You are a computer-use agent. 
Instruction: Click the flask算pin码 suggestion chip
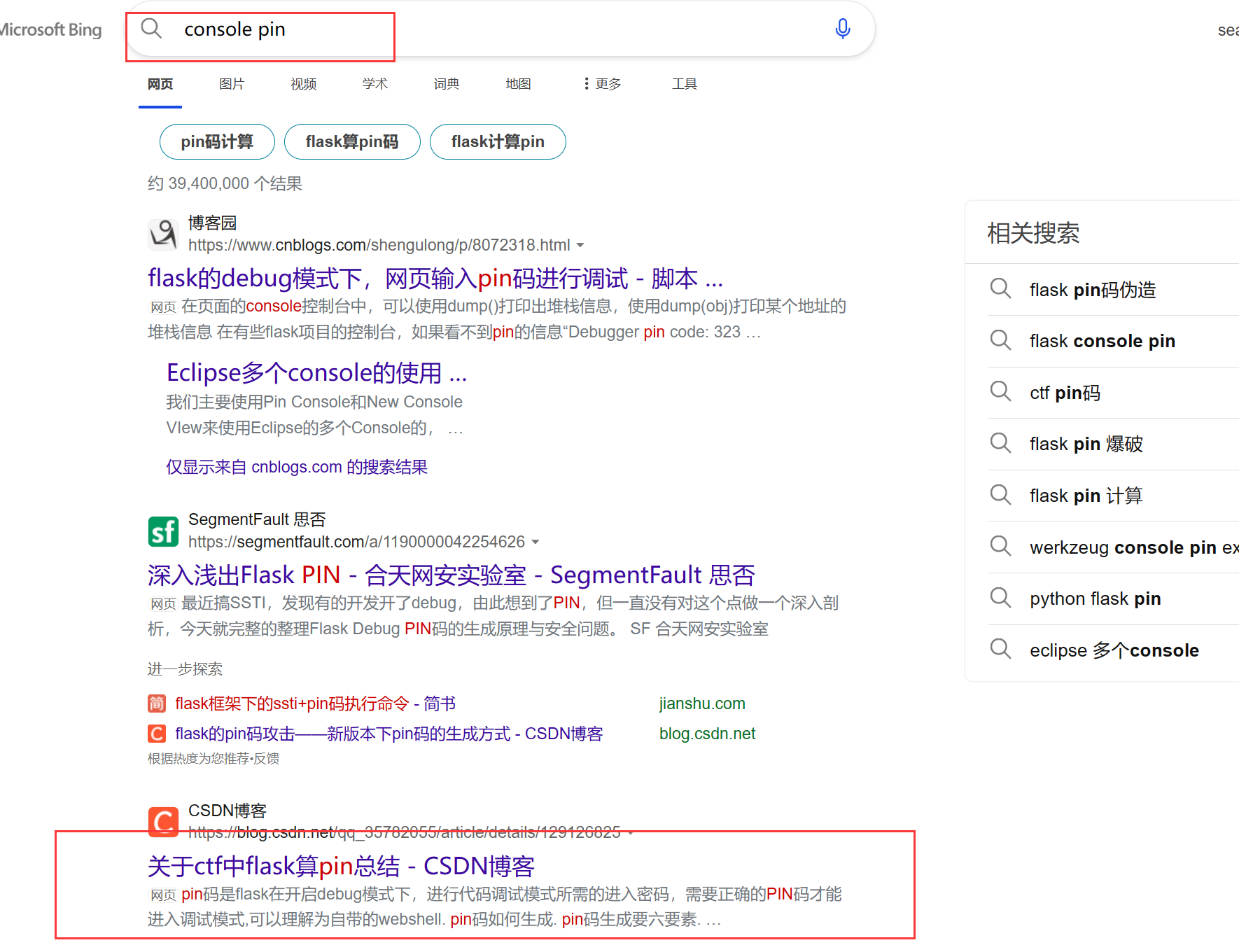click(352, 142)
